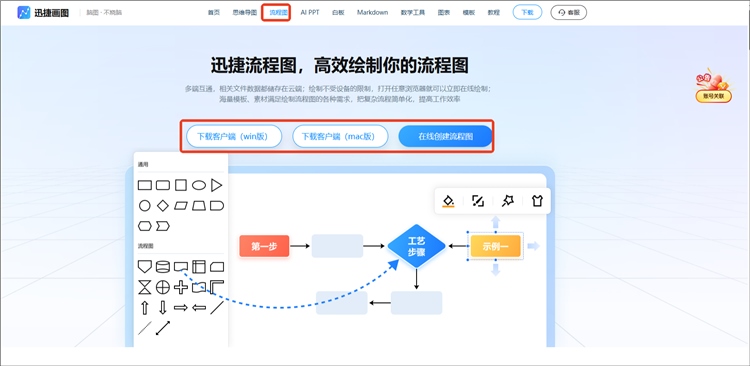
Task: Open the AI PPT nav item
Action: click(x=309, y=12)
